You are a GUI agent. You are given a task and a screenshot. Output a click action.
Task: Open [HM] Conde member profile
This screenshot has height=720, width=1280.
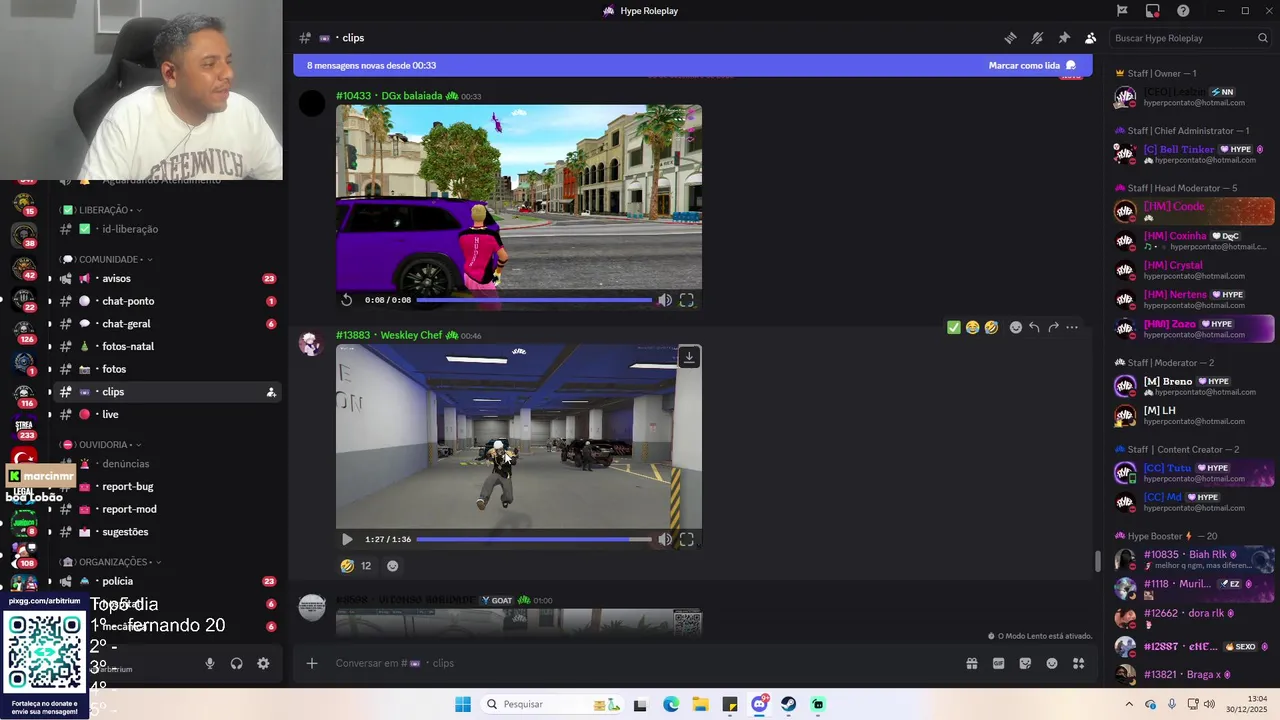(x=1193, y=211)
